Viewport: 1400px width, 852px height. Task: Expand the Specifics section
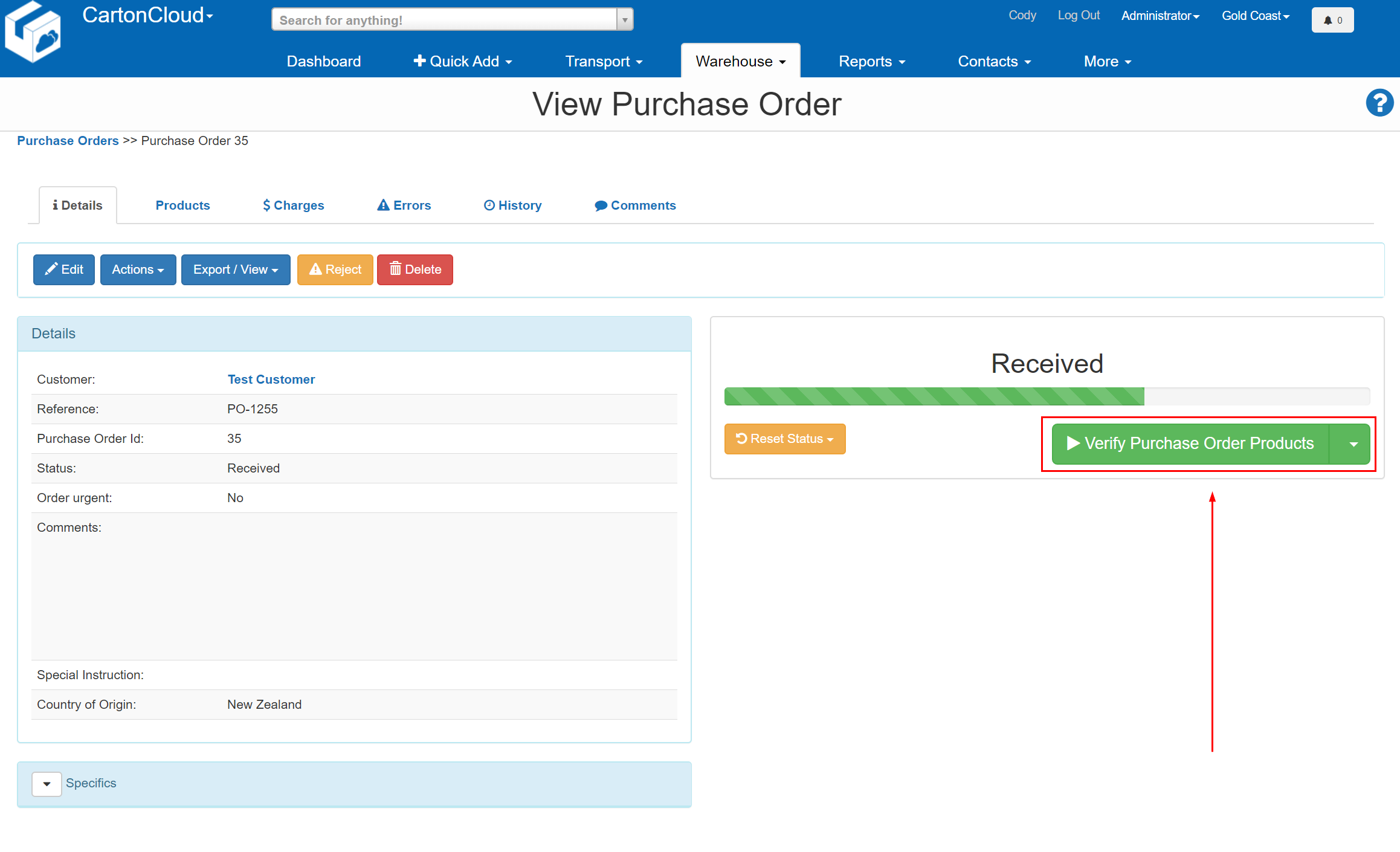pyautogui.click(x=46, y=783)
